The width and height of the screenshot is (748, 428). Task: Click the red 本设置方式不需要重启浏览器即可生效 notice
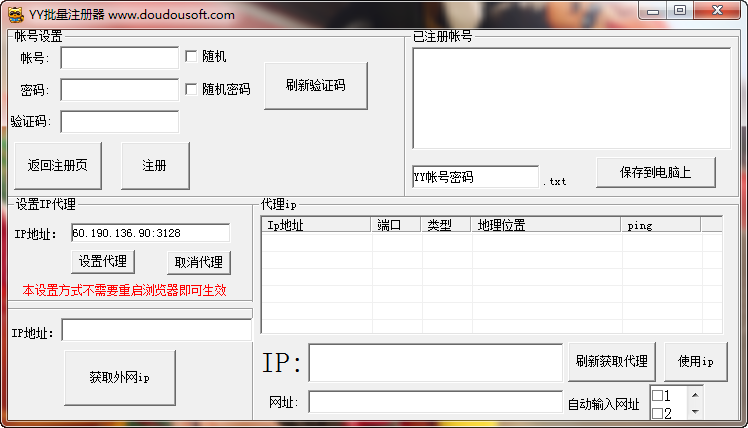pos(124,291)
